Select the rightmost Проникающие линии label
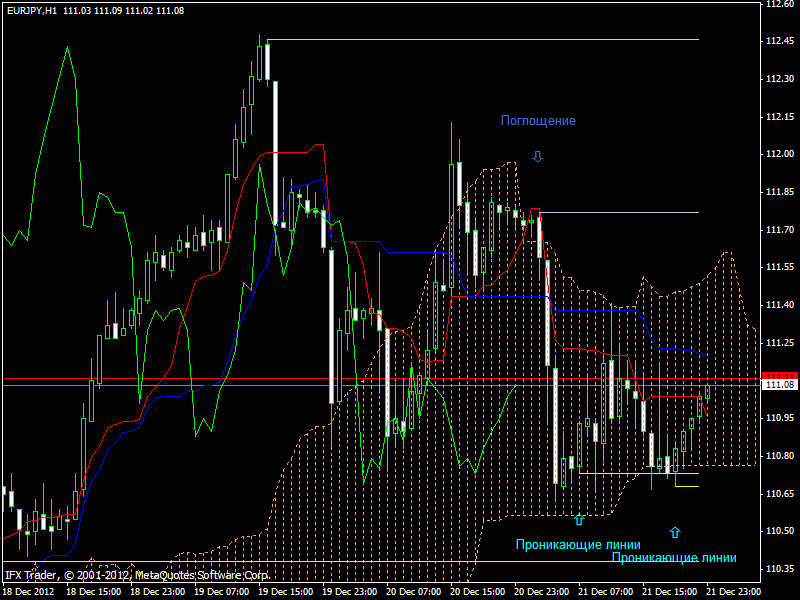The height and width of the screenshot is (600, 800). point(673,559)
